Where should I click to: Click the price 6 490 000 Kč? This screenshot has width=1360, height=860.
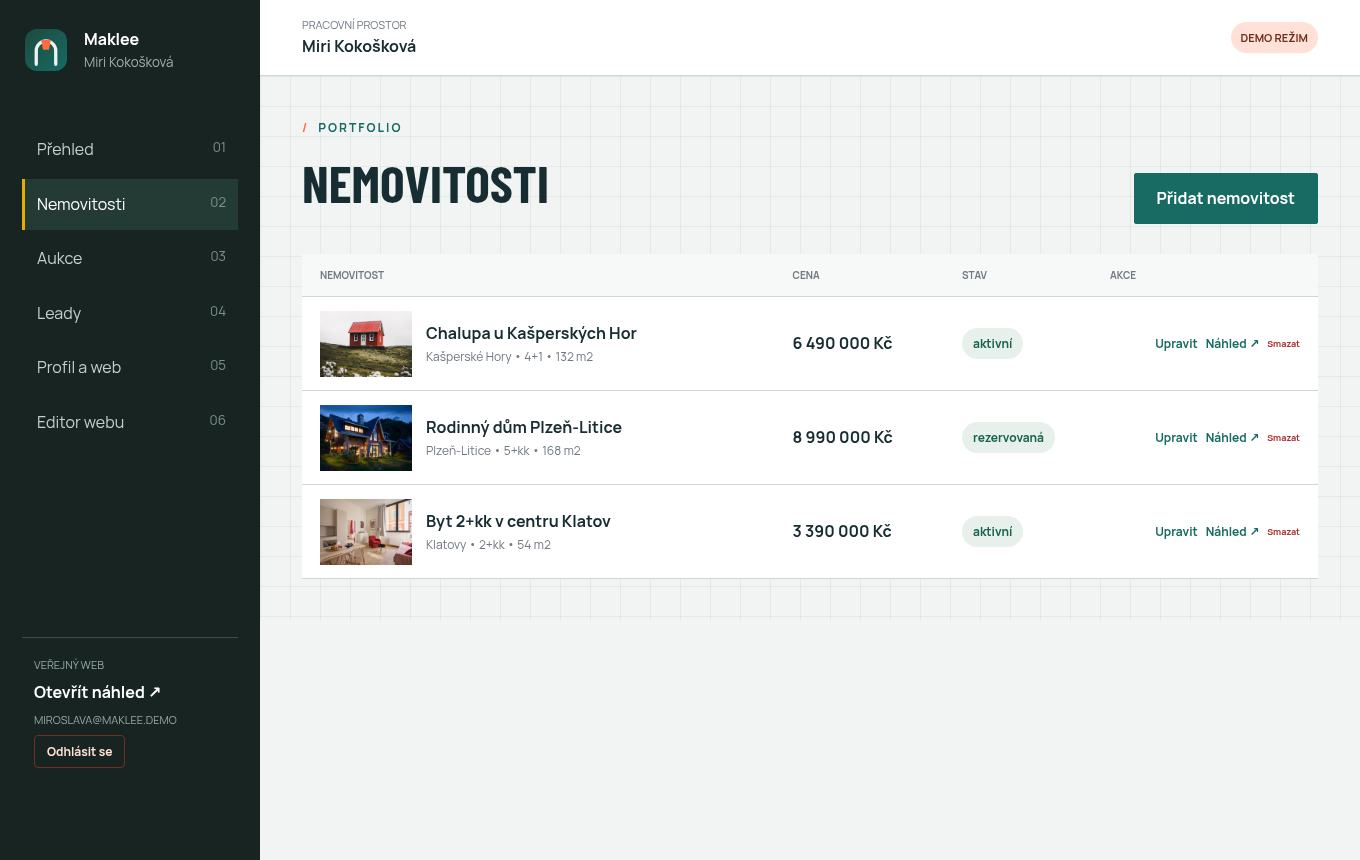(x=842, y=343)
